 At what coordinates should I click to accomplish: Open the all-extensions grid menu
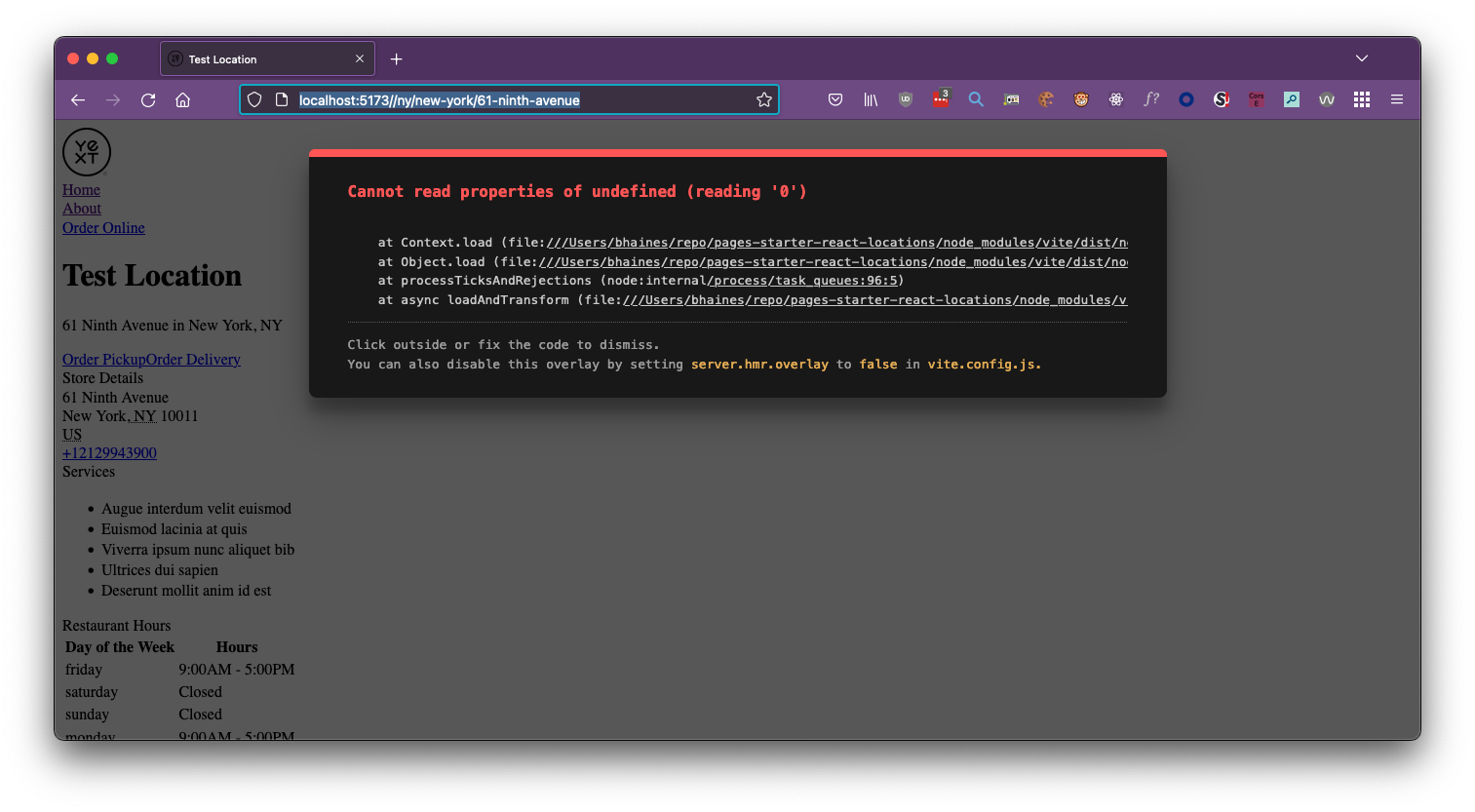coord(1362,98)
